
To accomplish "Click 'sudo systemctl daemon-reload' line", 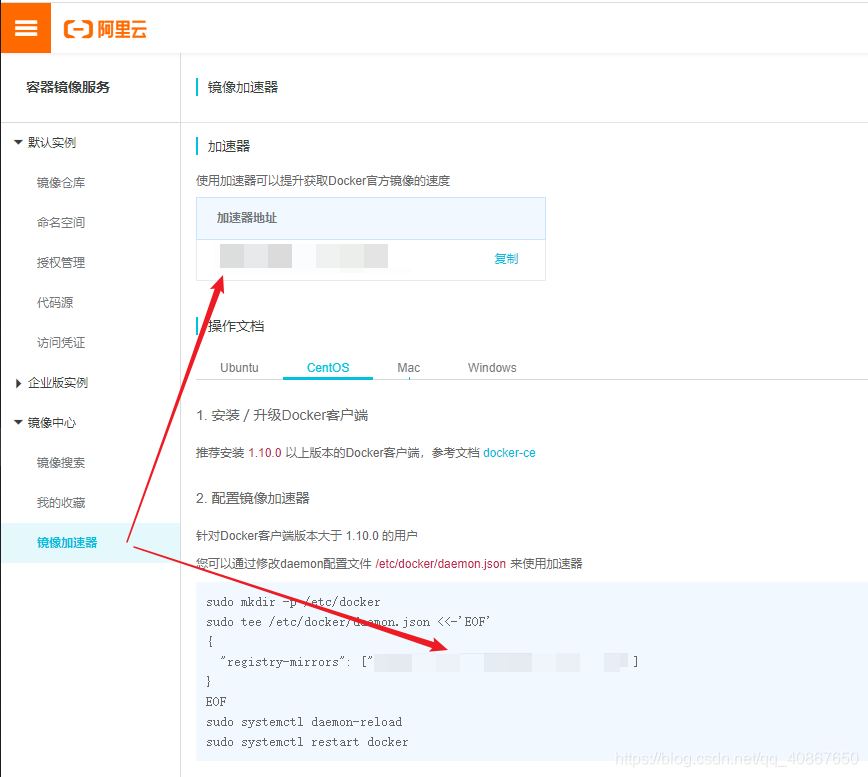I will 304,722.
